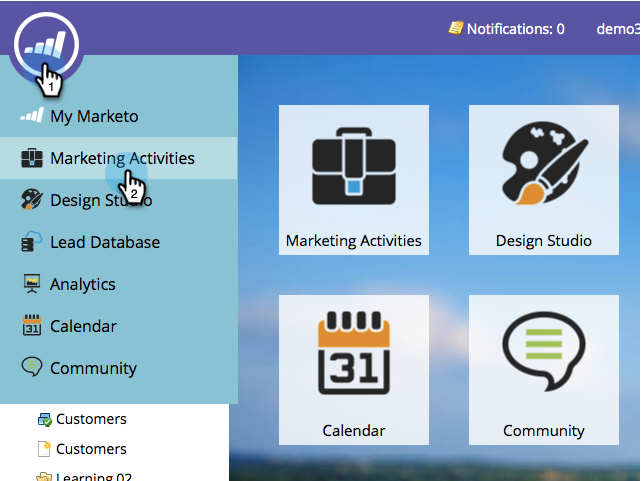
Task: Open the Calendar tile
Action: (x=354, y=370)
